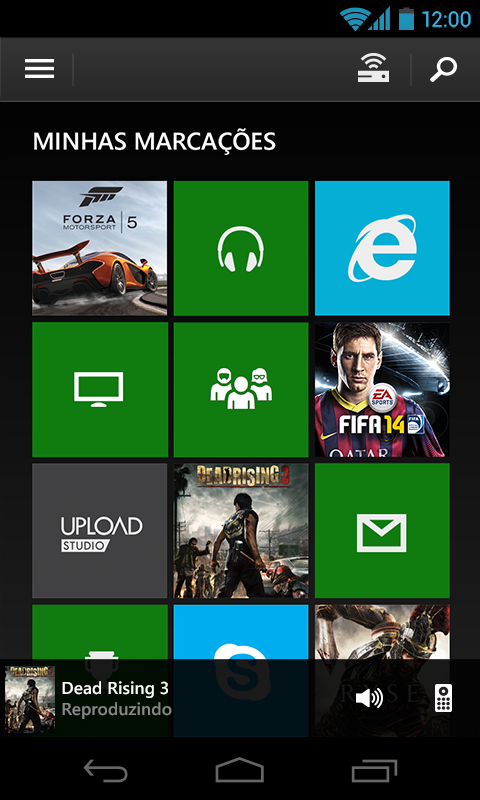Open the remote control icon

(x=443, y=698)
